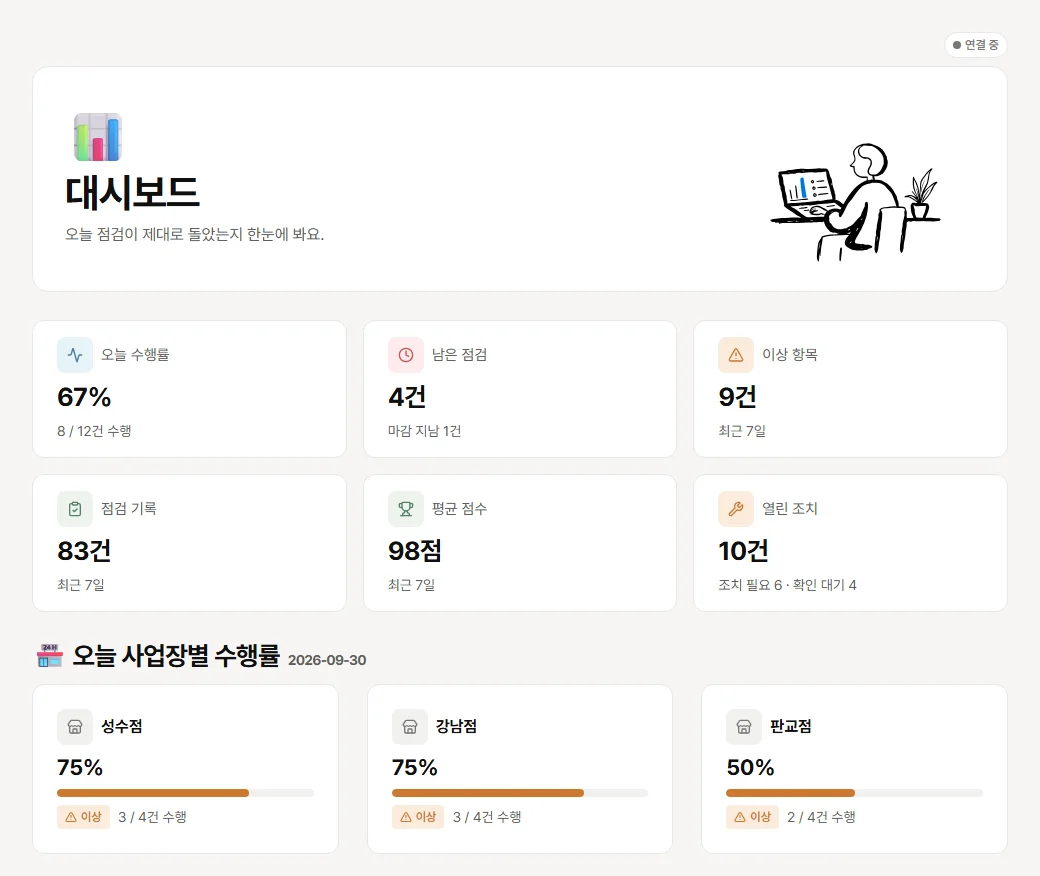
Task: Click 3 / 4건 수행 on 성수점 card
Action: pos(152,817)
